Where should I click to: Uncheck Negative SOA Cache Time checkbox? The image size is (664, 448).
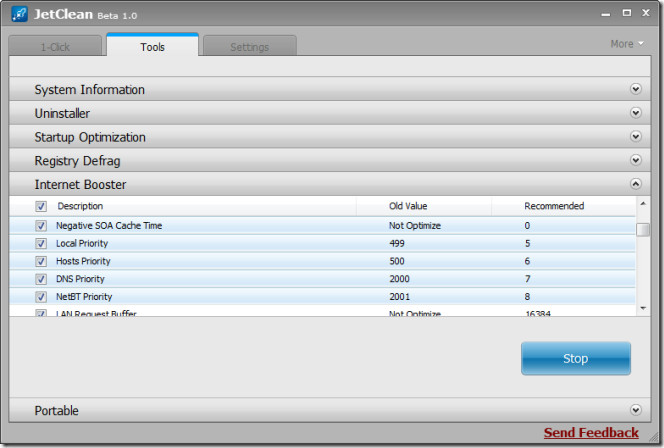pyautogui.click(x=41, y=226)
